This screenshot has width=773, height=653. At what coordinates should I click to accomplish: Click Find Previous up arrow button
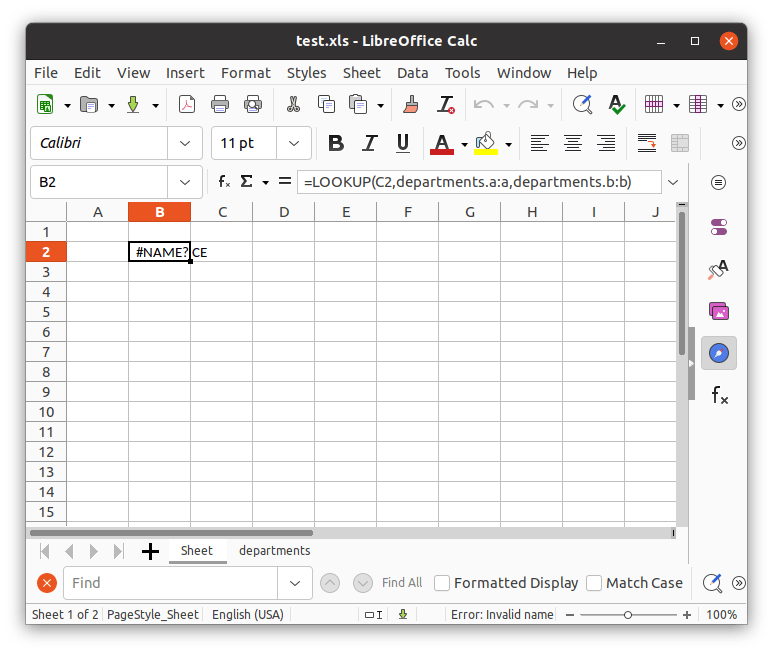tap(330, 583)
